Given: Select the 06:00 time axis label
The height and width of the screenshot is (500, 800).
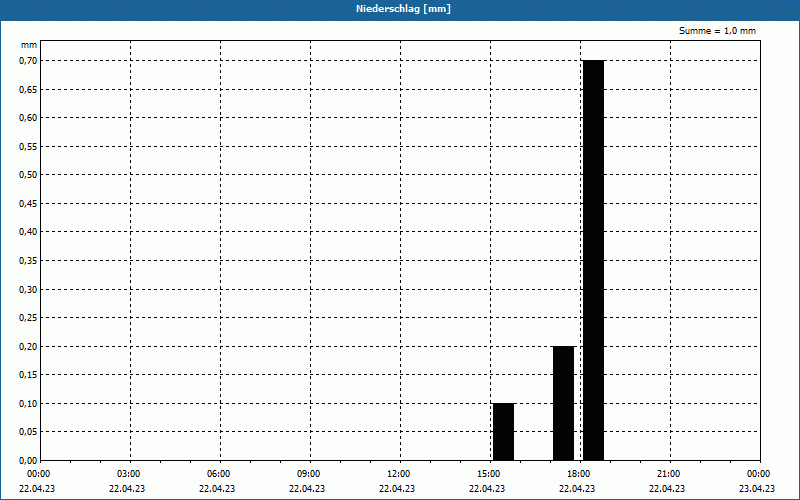Looking at the screenshot, I should point(219,474).
